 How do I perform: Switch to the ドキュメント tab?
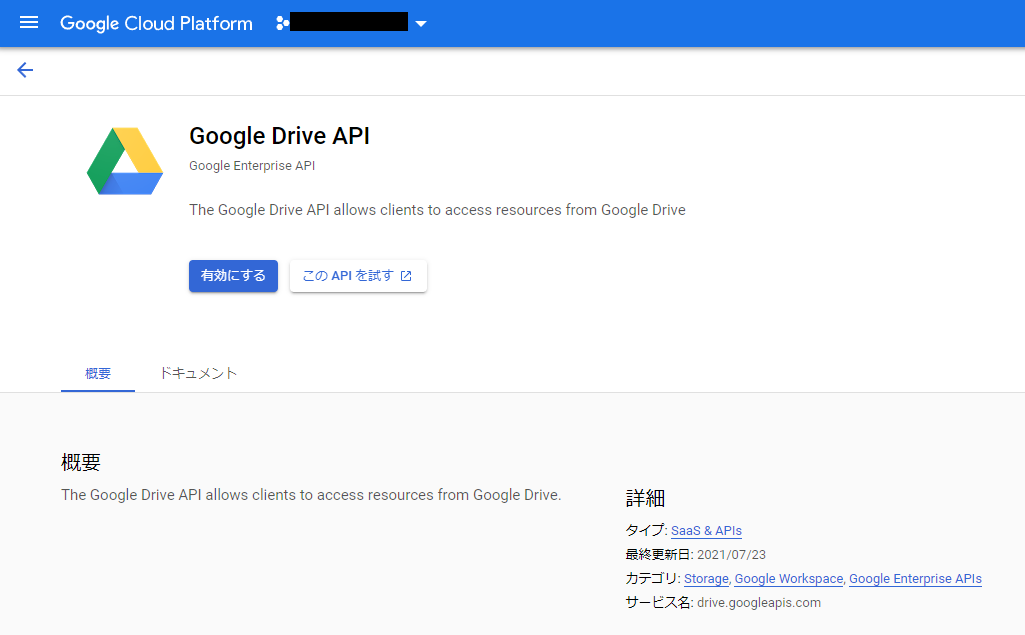(x=199, y=373)
